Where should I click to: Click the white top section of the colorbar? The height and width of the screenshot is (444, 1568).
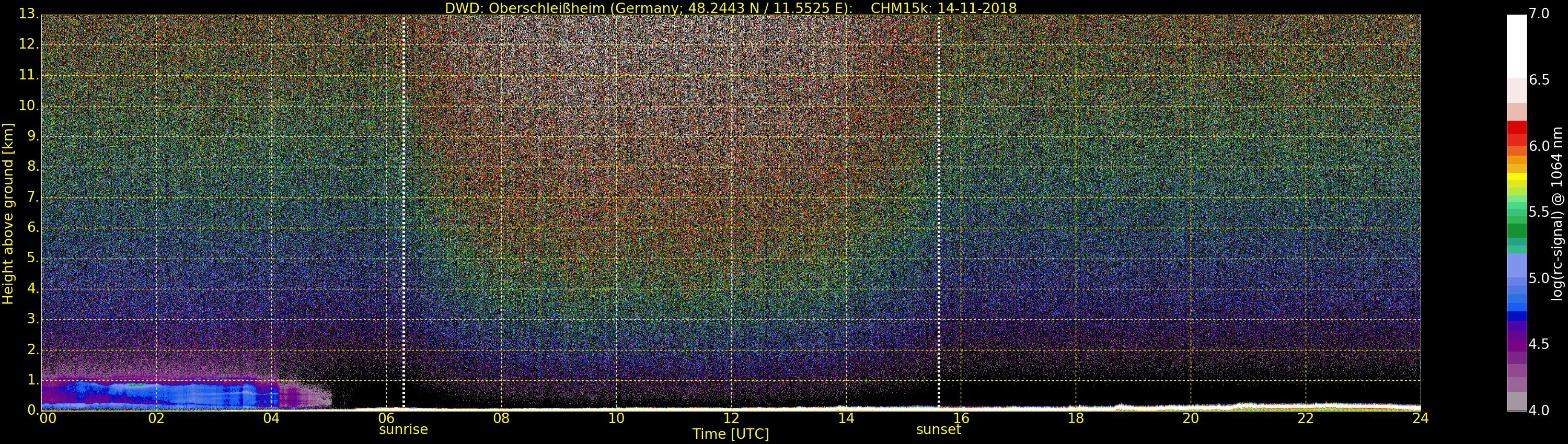tap(1516, 45)
